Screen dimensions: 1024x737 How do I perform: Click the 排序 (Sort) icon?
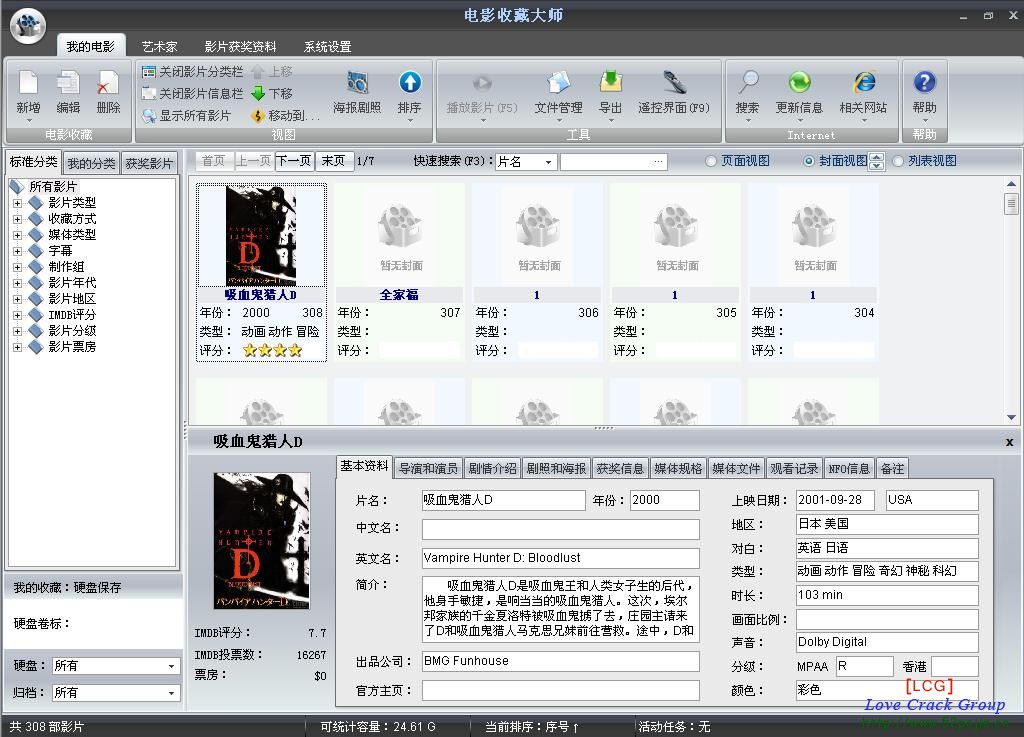tap(409, 85)
